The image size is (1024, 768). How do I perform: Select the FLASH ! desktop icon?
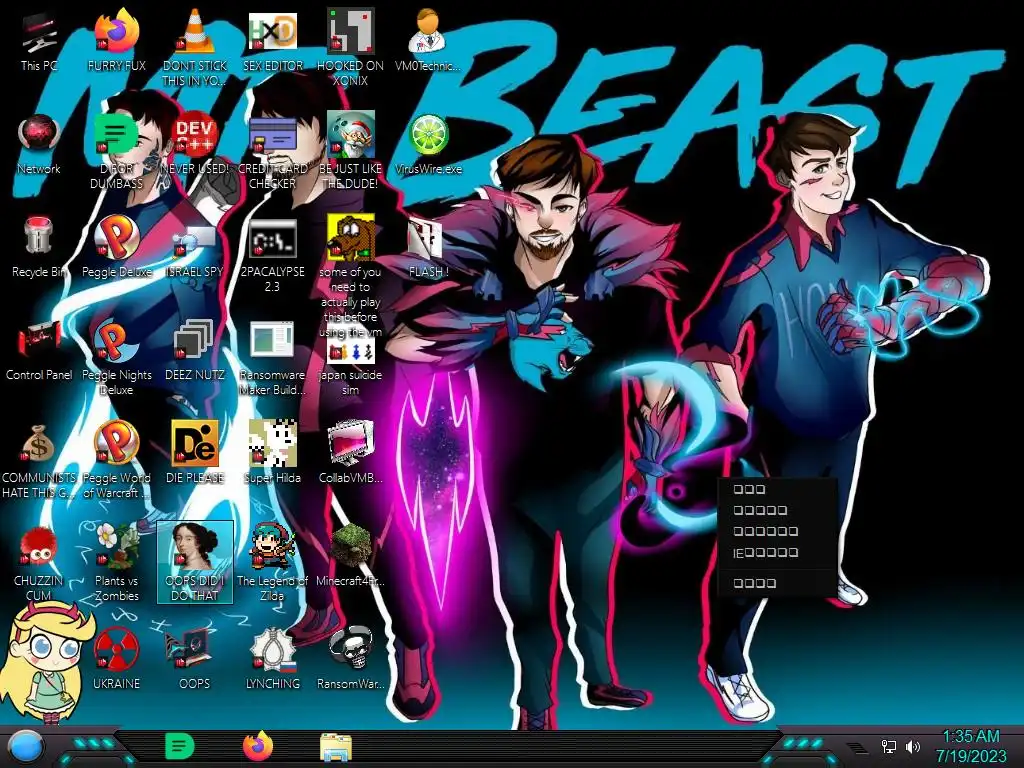(428, 247)
